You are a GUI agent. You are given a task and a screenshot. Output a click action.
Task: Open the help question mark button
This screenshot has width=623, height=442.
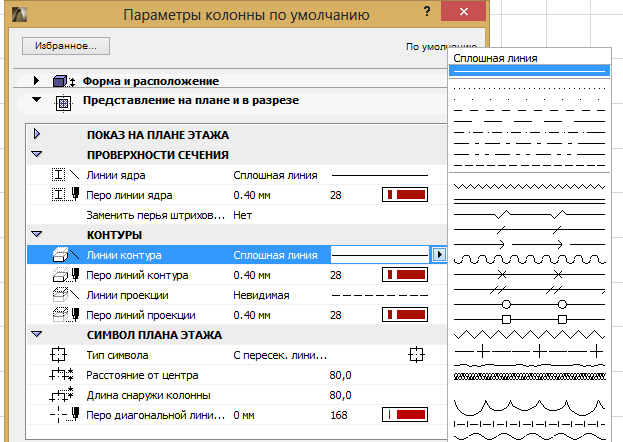tap(427, 12)
